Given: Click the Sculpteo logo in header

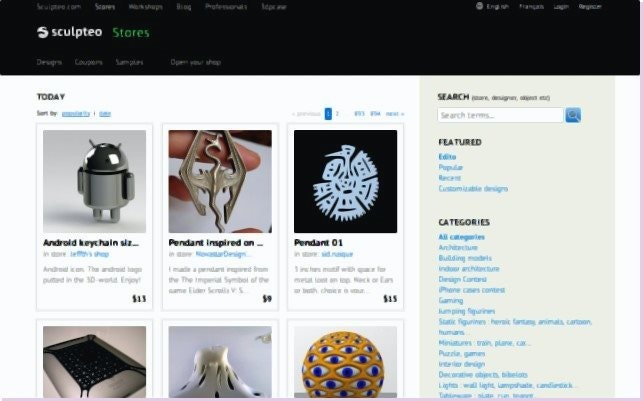Looking at the screenshot, I should [x=69, y=32].
